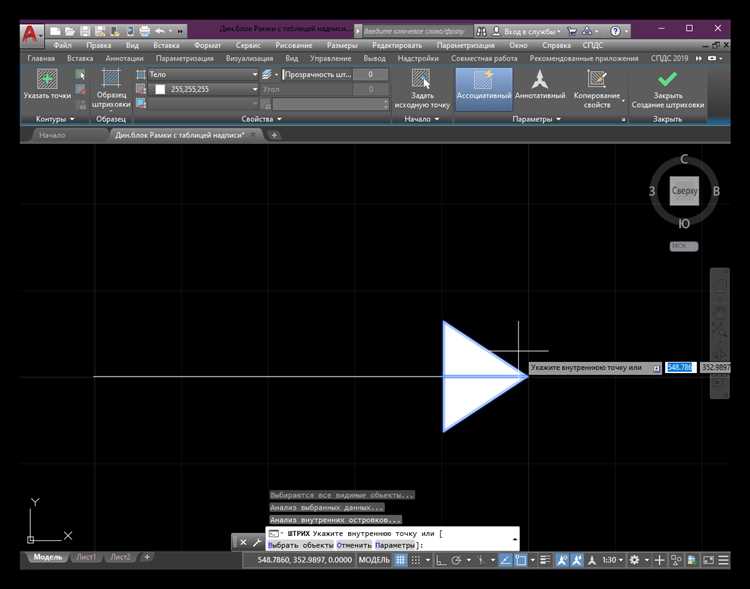This screenshot has height=589, width=750.
Task: Close hatch creation with green checkmark
Action: 667,80
